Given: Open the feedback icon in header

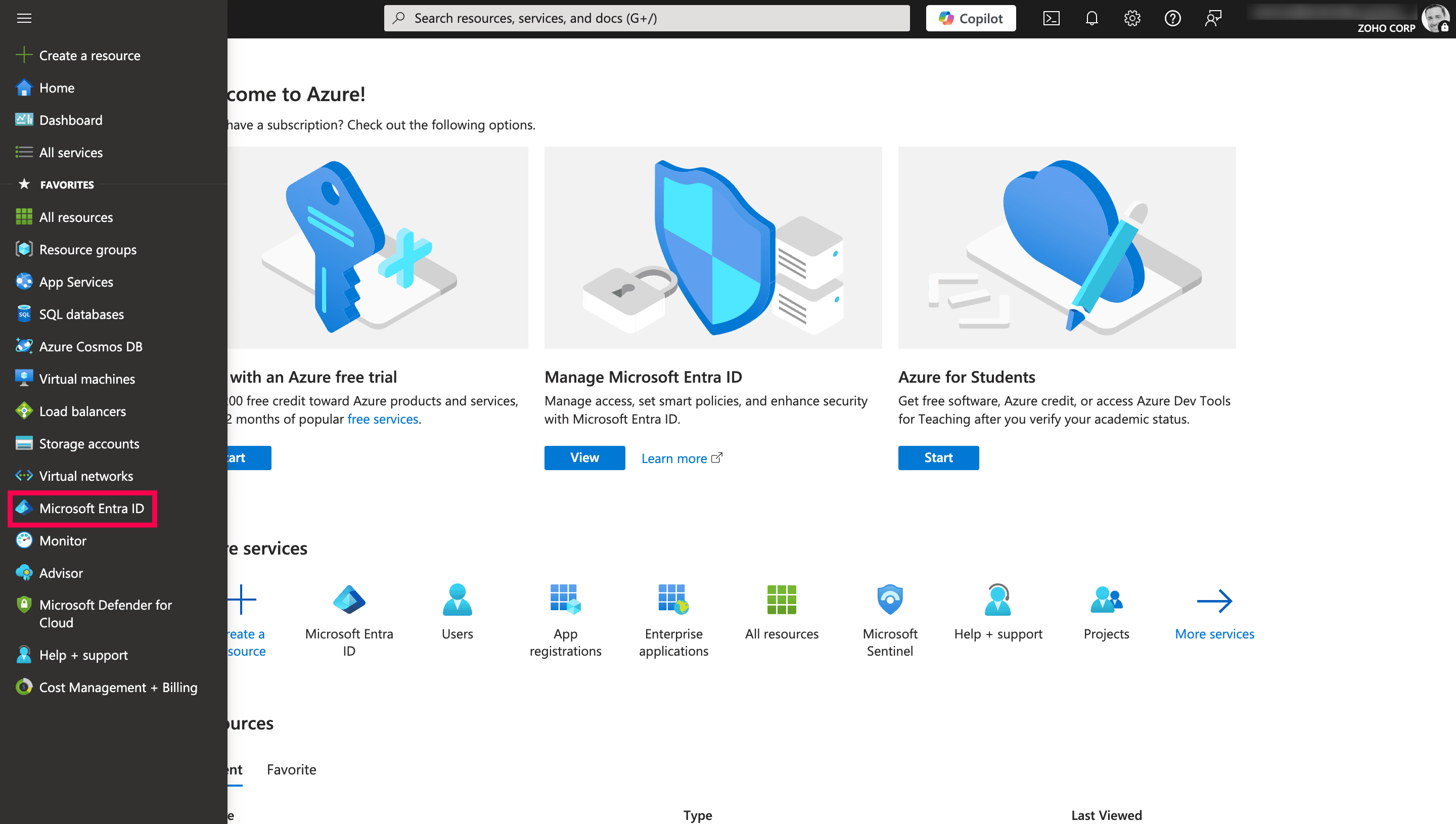Looking at the screenshot, I should (1213, 18).
